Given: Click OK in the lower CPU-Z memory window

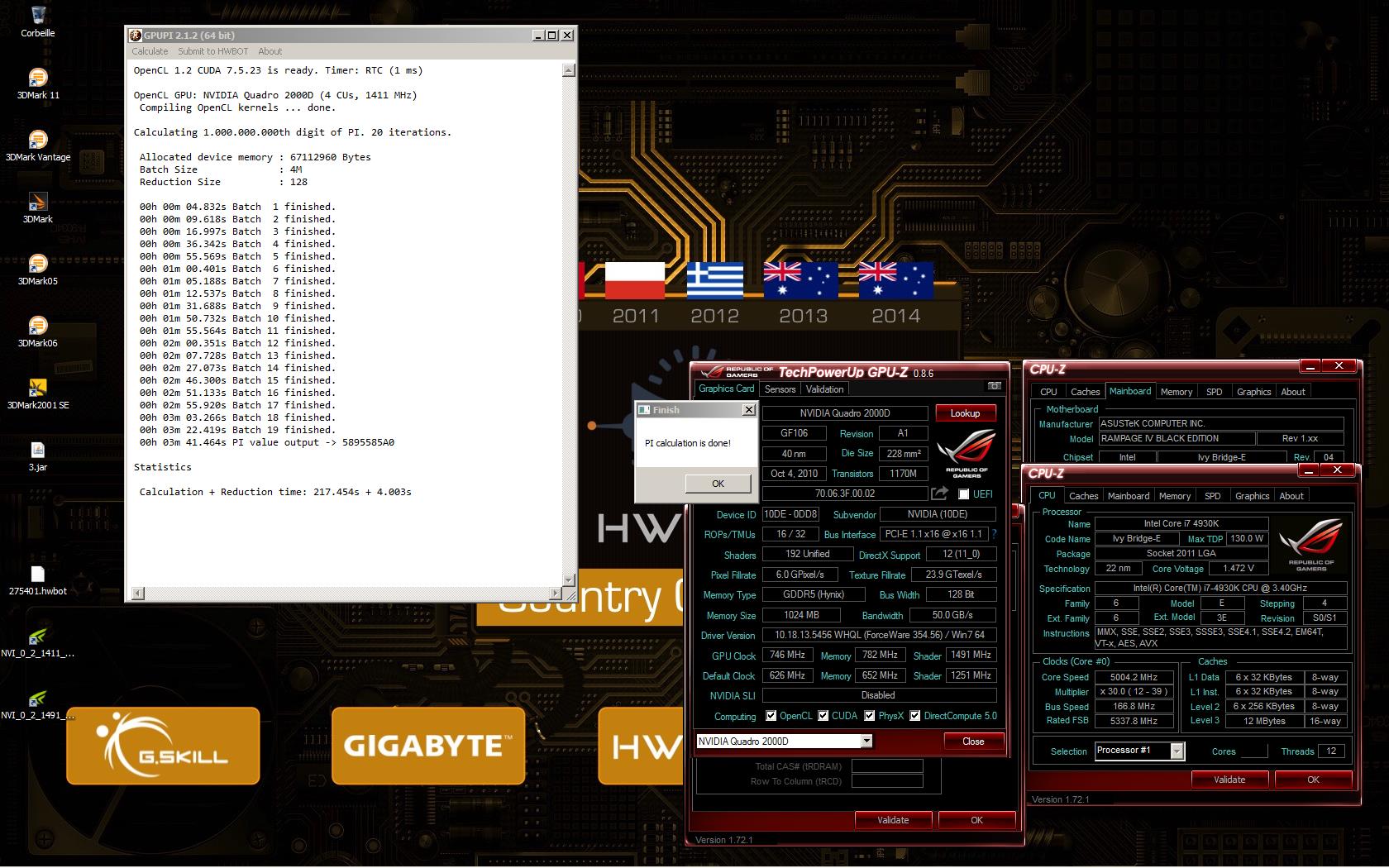Looking at the screenshot, I should (x=976, y=820).
